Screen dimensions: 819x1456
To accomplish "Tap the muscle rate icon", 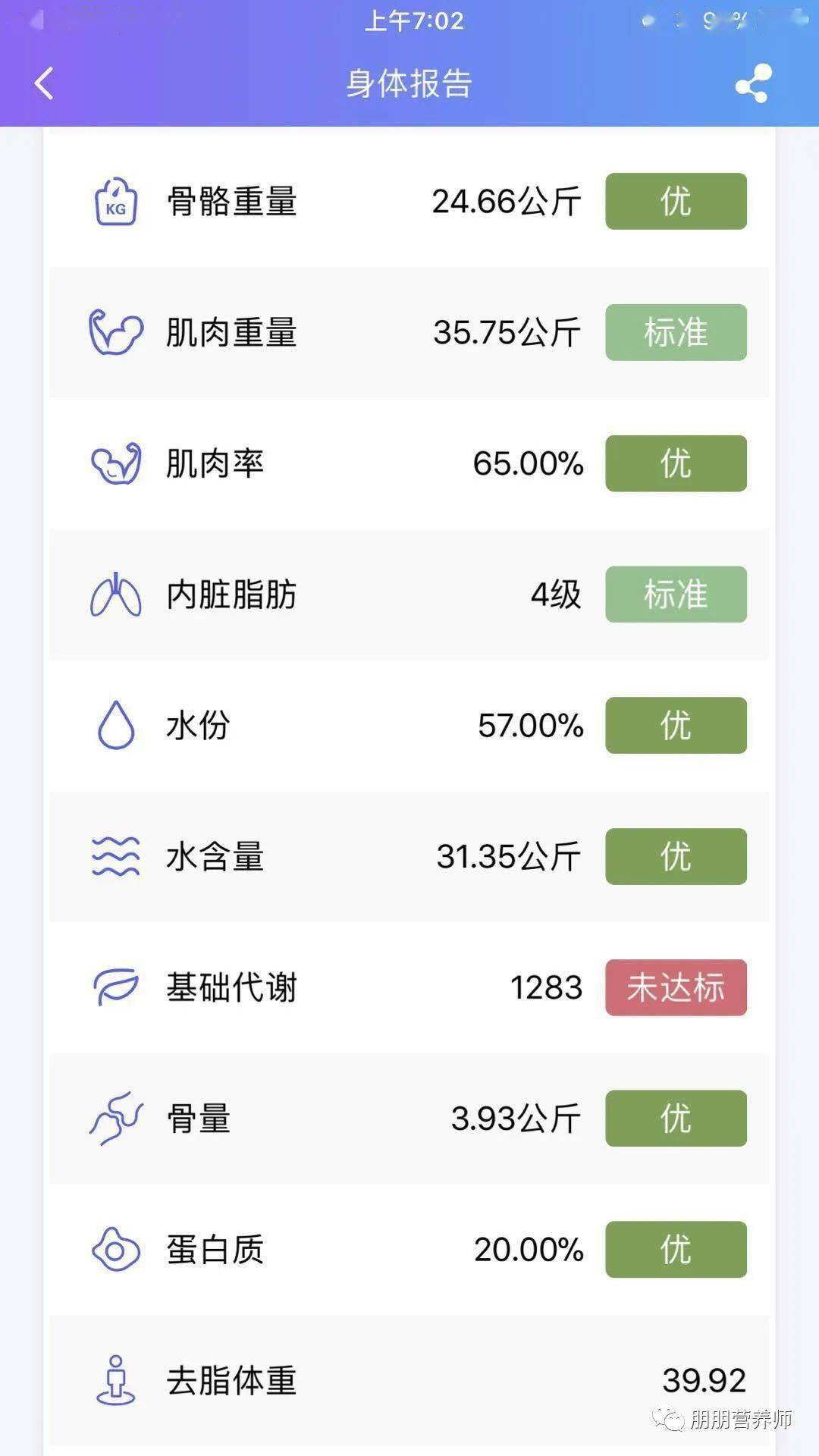I will [x=116, y=463].
